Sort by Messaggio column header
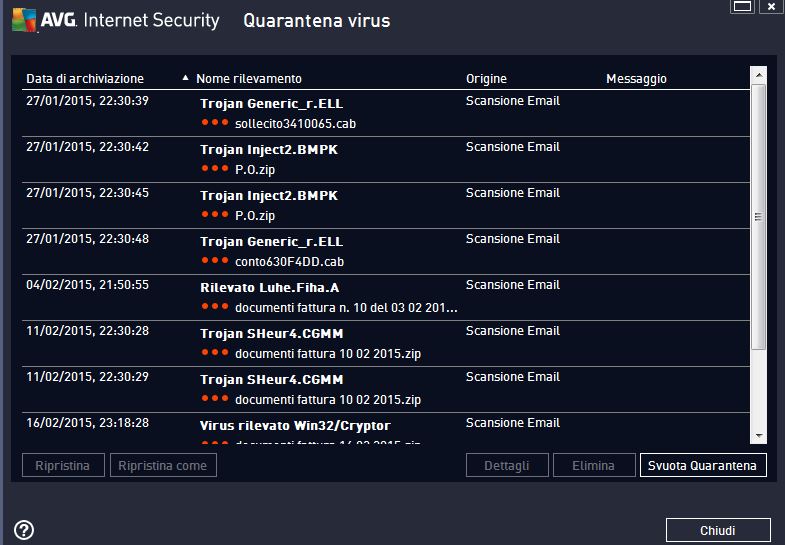The height and width of the screenshot is (545, 785). coord(636,79)
